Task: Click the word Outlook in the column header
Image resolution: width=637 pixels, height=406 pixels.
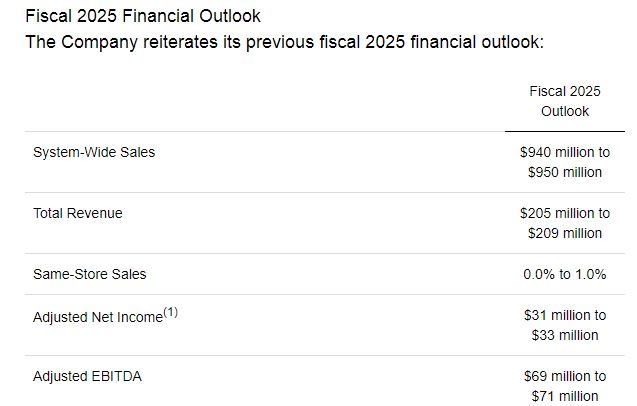Action: tap(565, 111)
